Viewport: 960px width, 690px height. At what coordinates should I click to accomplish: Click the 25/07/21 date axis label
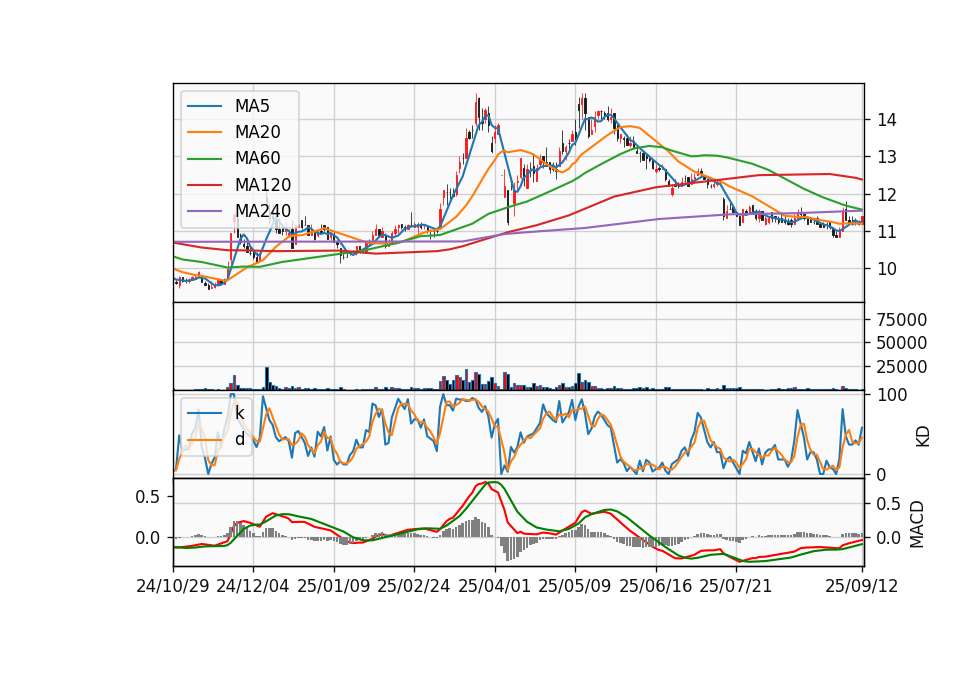tap(736, 587)
